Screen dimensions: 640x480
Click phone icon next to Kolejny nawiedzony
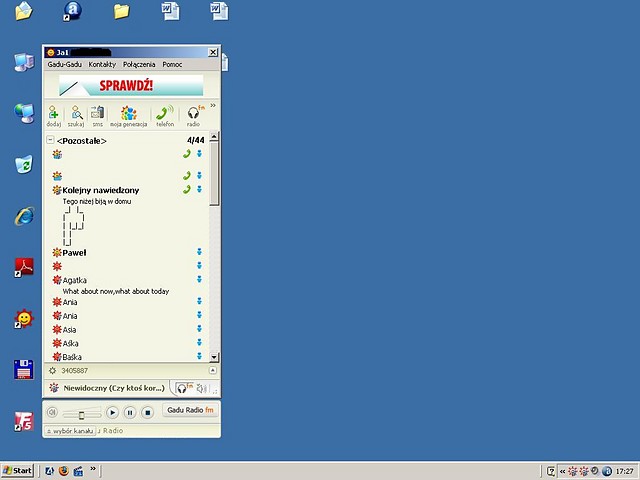coord(187,189)
